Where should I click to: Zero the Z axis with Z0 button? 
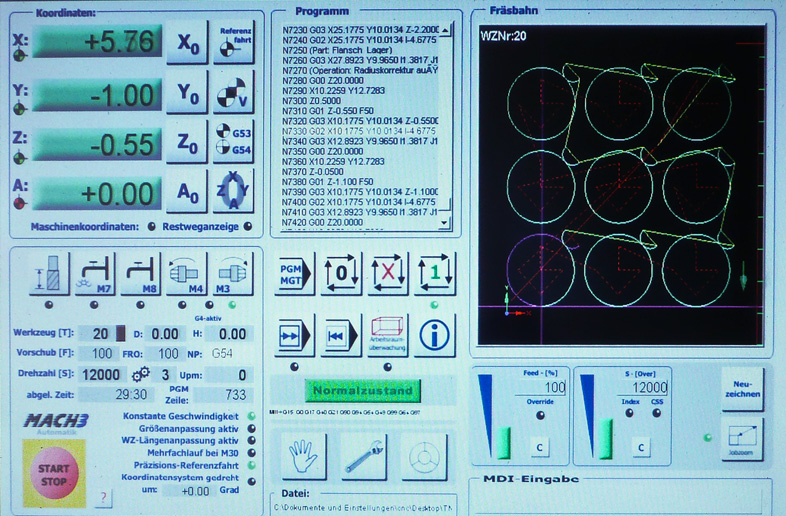(x=187, y=142)
